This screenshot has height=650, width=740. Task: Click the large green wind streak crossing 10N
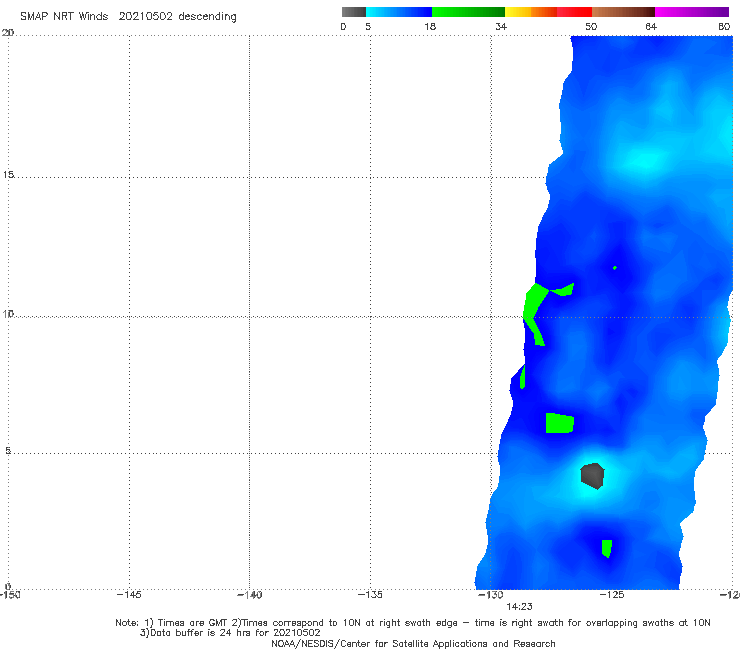(535, 309)
